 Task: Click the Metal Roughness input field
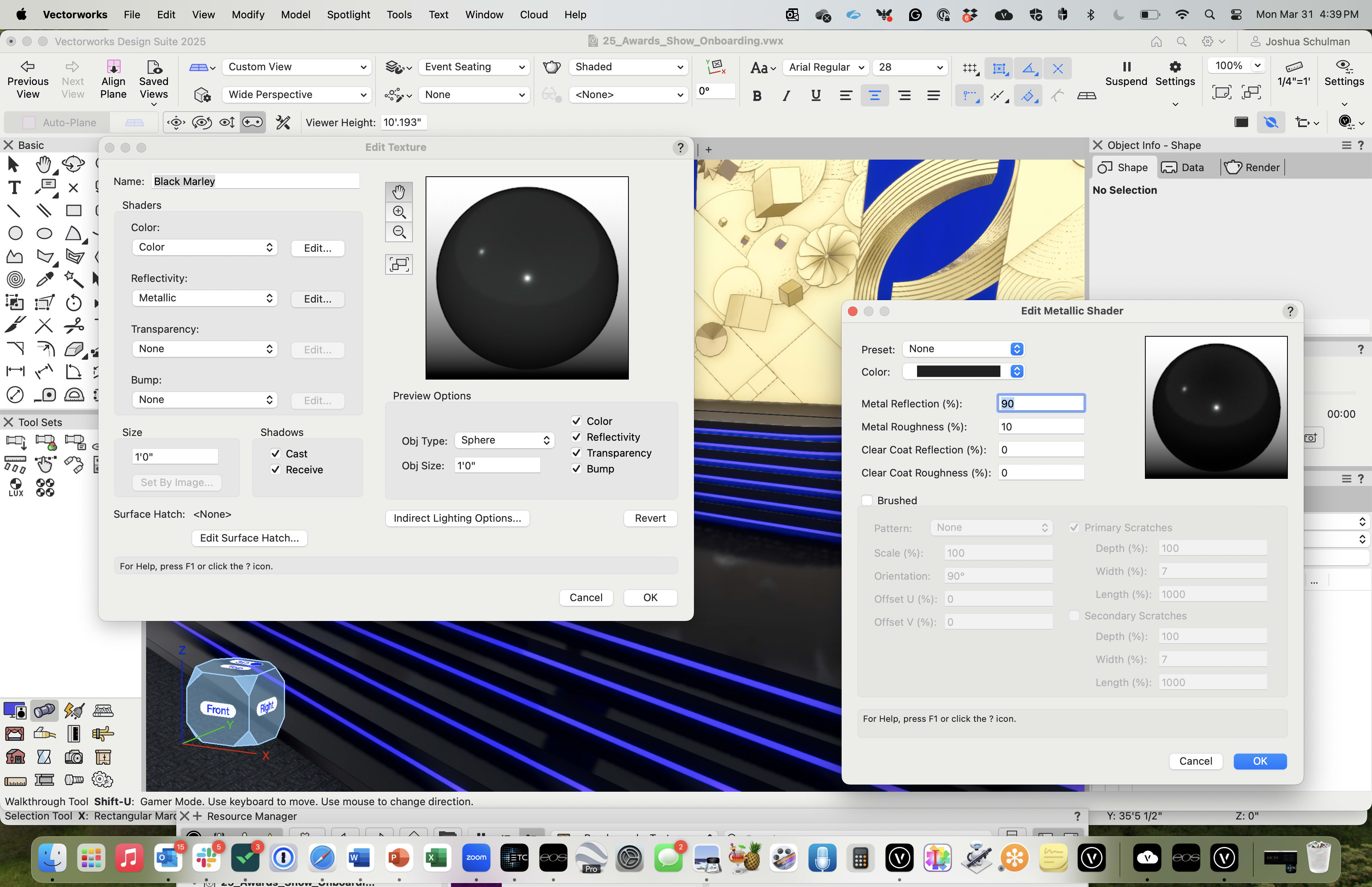(x=1041, y=427)
